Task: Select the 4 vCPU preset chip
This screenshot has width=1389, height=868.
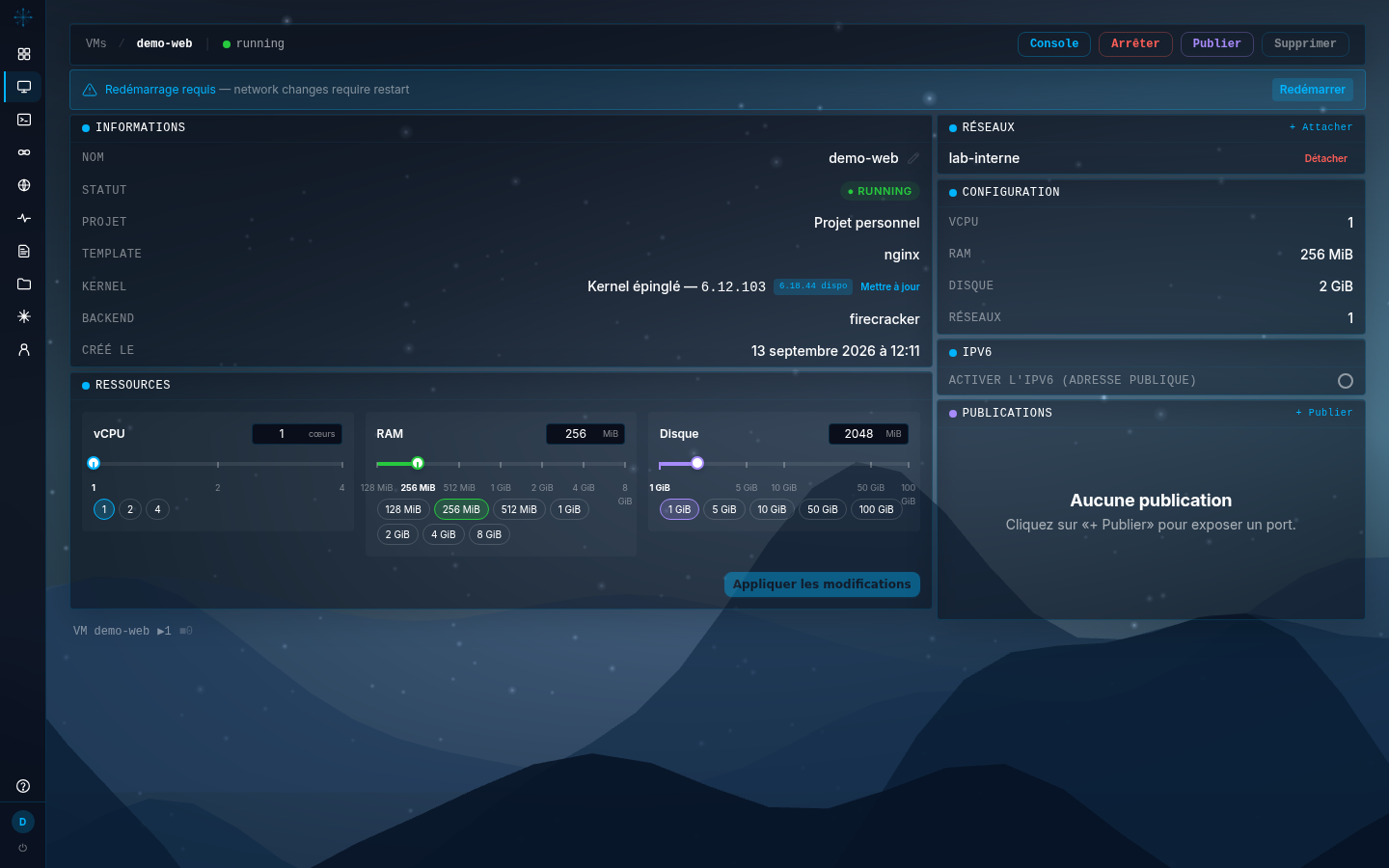Action: click(157, 509)
